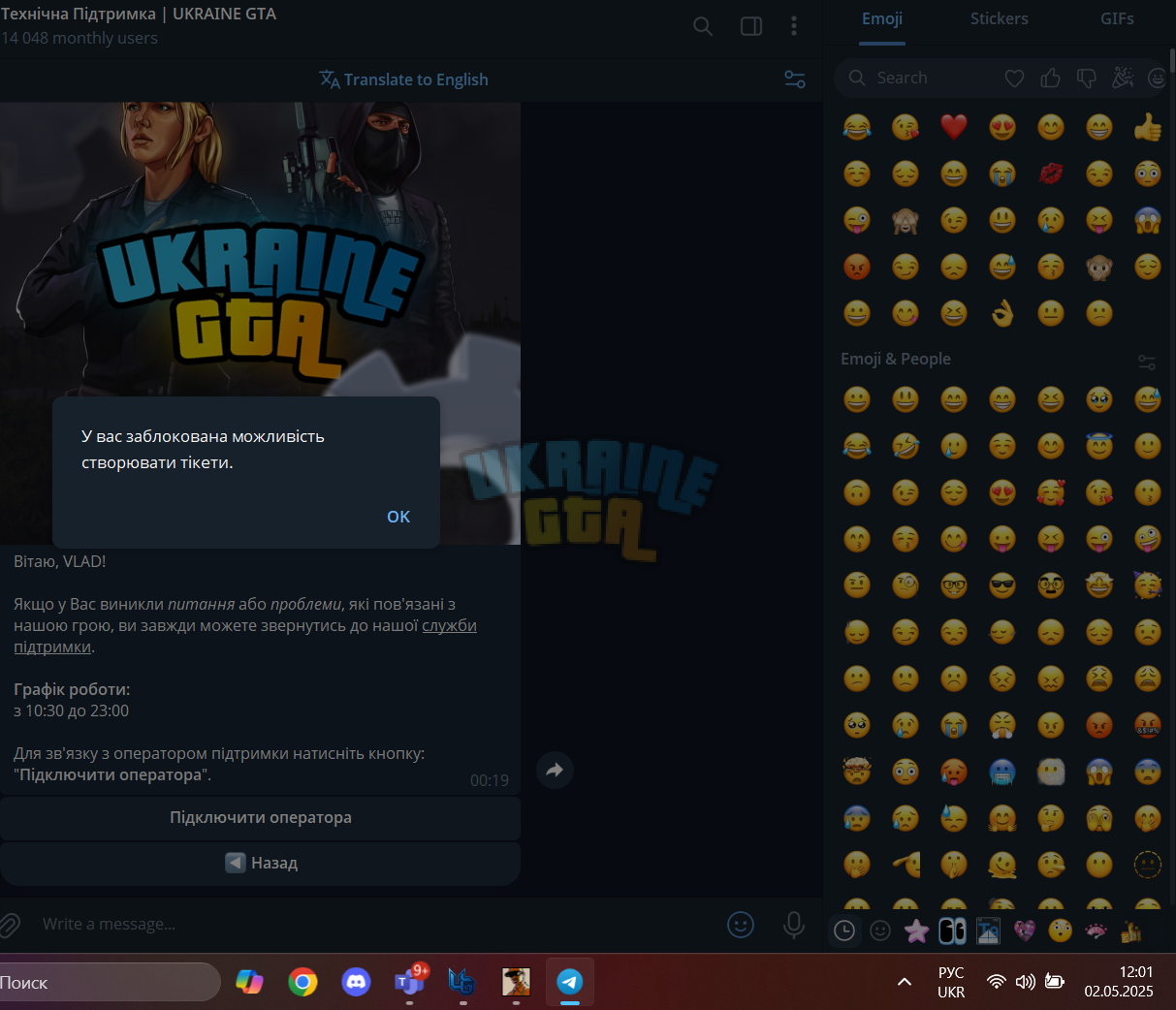The image size is (1176, 1010).
Task: Show recent emoji via clock icon
Action: click(x=844, y=931)
